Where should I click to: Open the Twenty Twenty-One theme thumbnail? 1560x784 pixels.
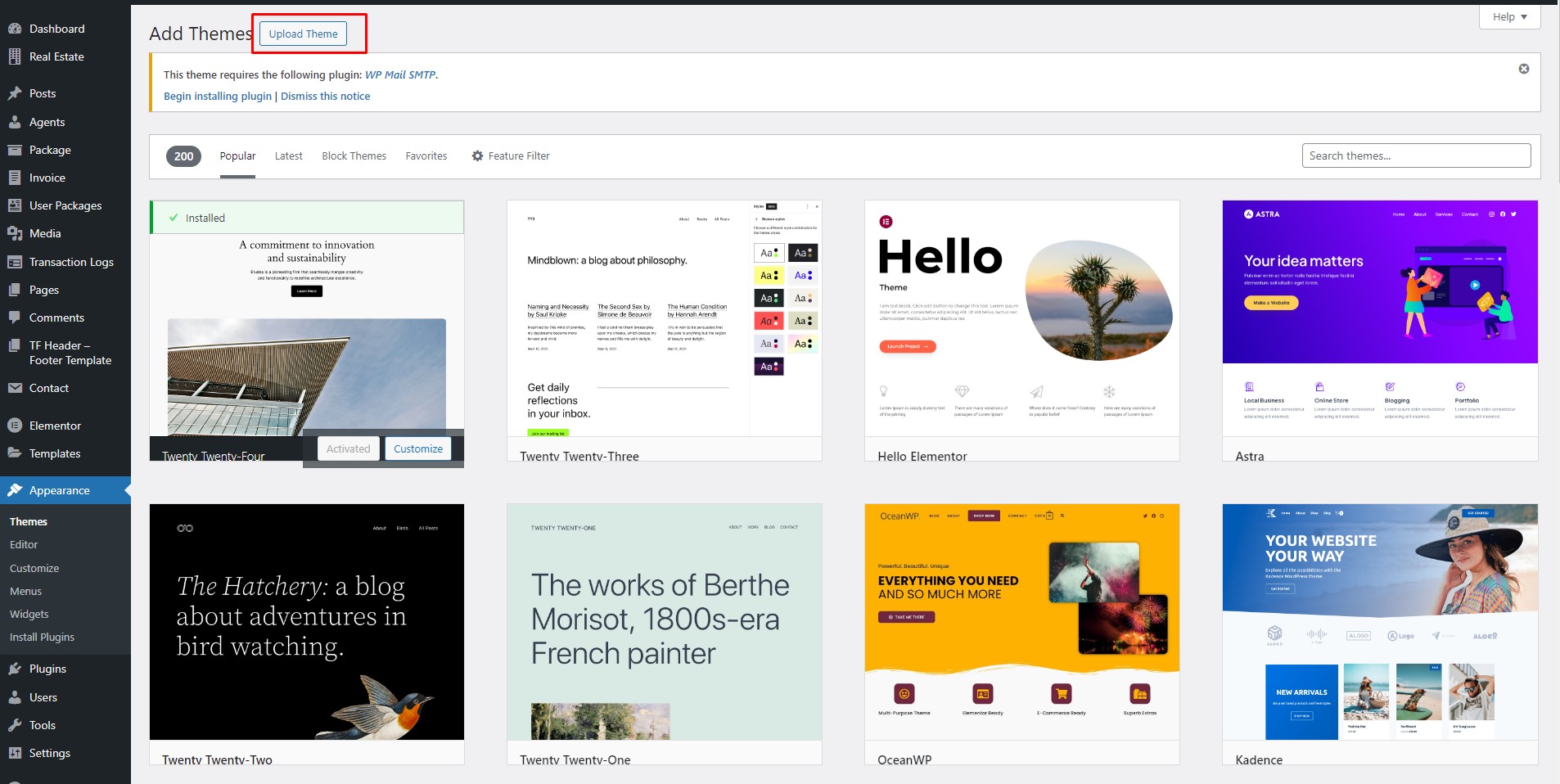pos(664,622)
